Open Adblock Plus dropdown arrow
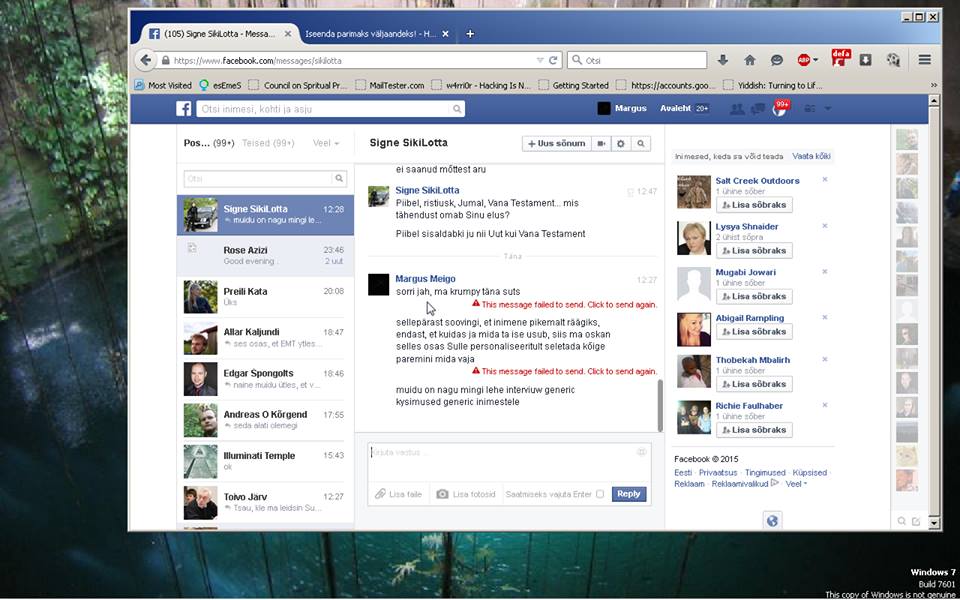The height and width of the screenshot is (600, 960). click(x=816, y=60)
